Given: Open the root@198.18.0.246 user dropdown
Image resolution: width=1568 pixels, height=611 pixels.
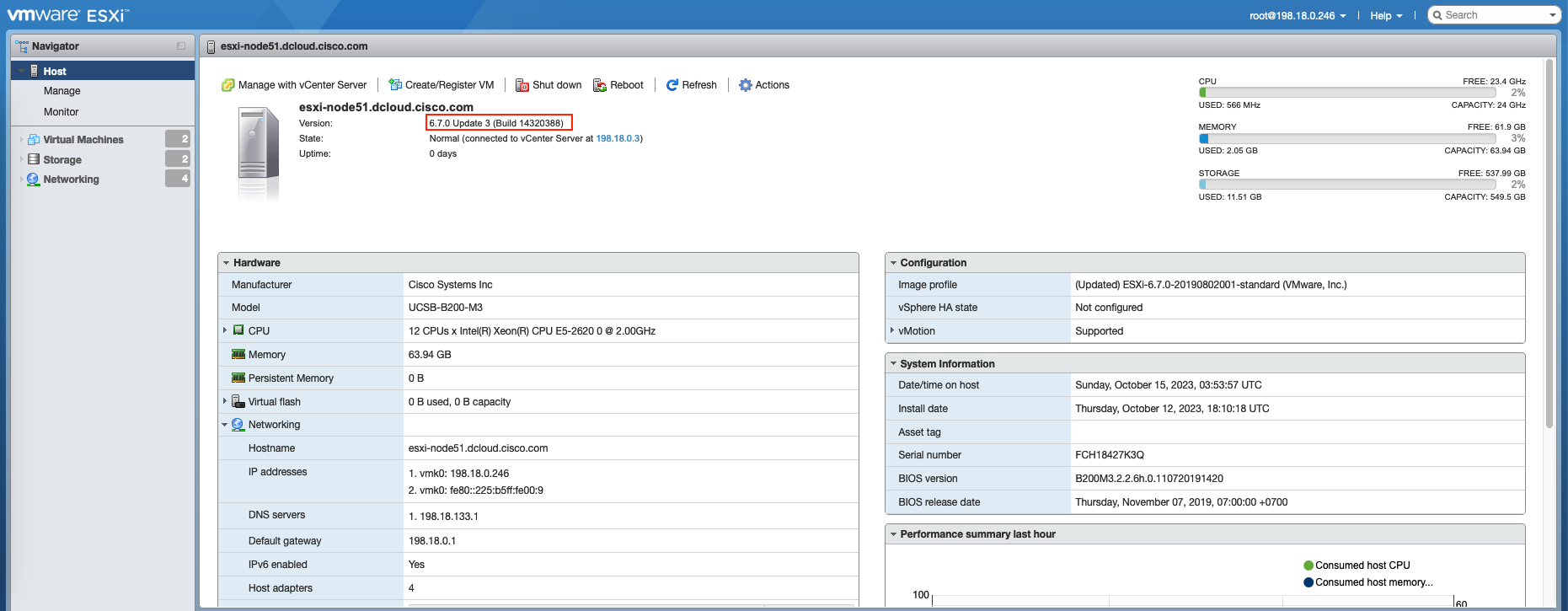Looking at the screenshot, I should (x=1298, y=15).
